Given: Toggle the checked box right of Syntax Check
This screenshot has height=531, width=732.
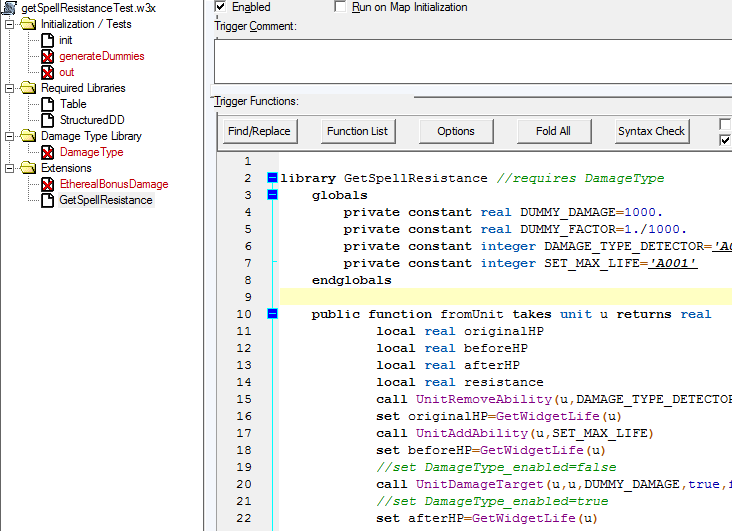Looking at the screenshot, I should coord(725,140).
